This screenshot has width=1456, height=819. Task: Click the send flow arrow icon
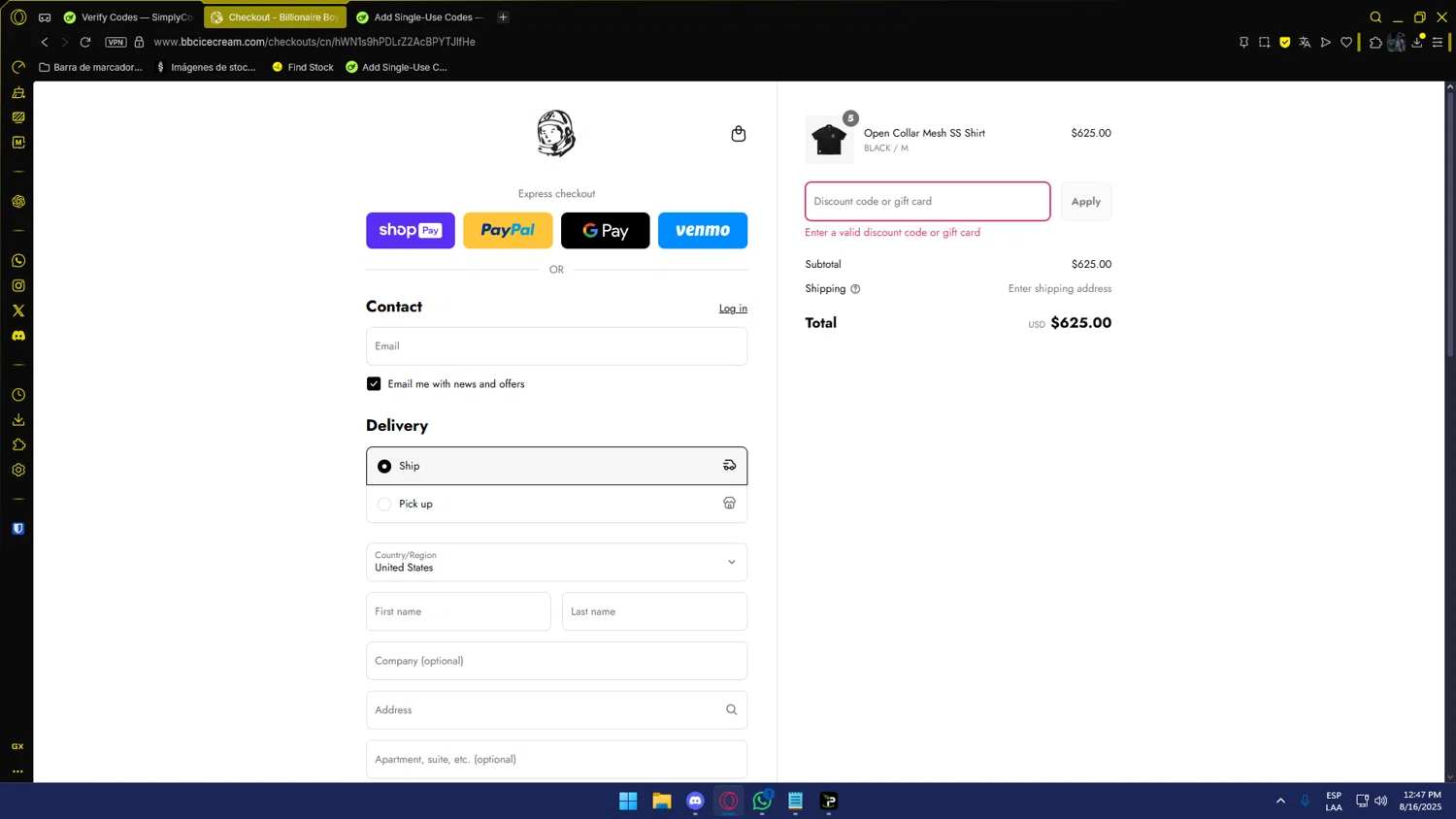tap(1325, 42)
